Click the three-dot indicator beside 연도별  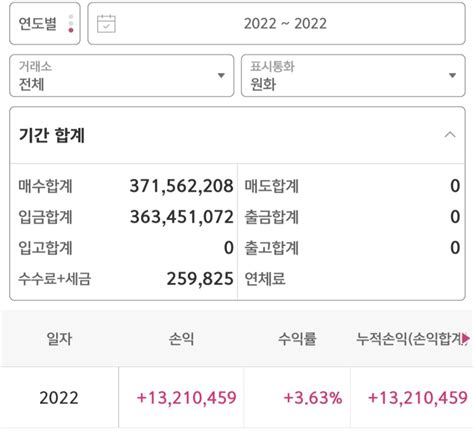(x=71, y=24)
